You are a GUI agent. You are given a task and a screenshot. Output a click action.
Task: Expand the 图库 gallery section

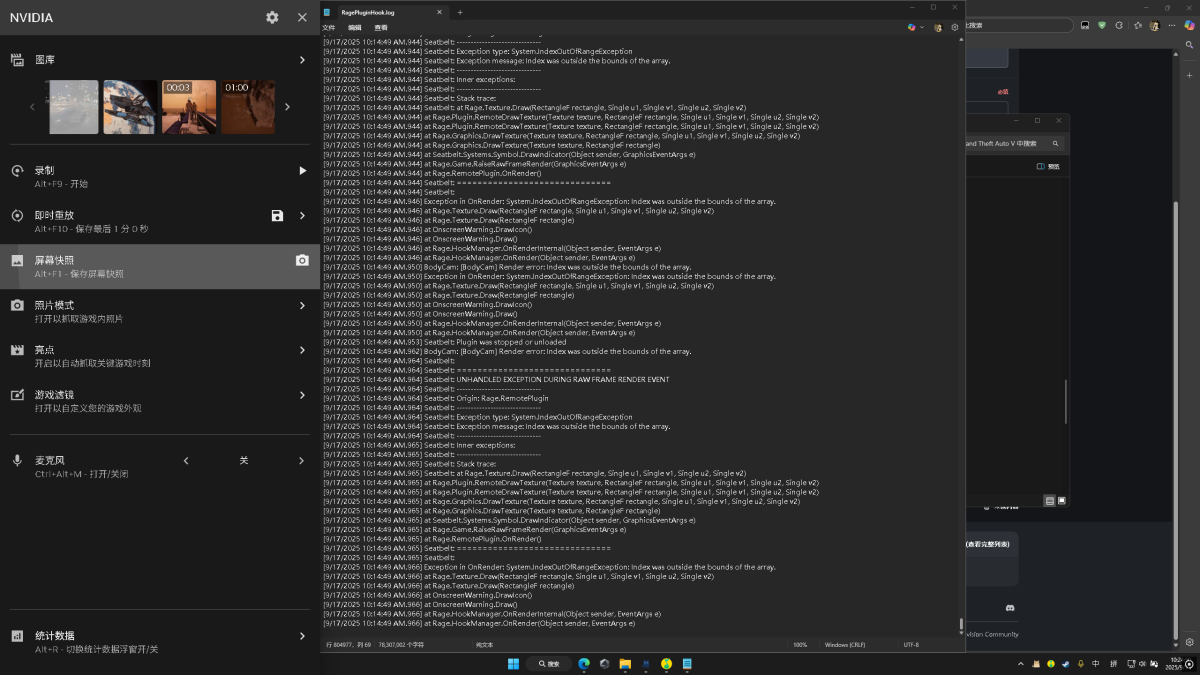pyautogui.click(x=302, y=60)
